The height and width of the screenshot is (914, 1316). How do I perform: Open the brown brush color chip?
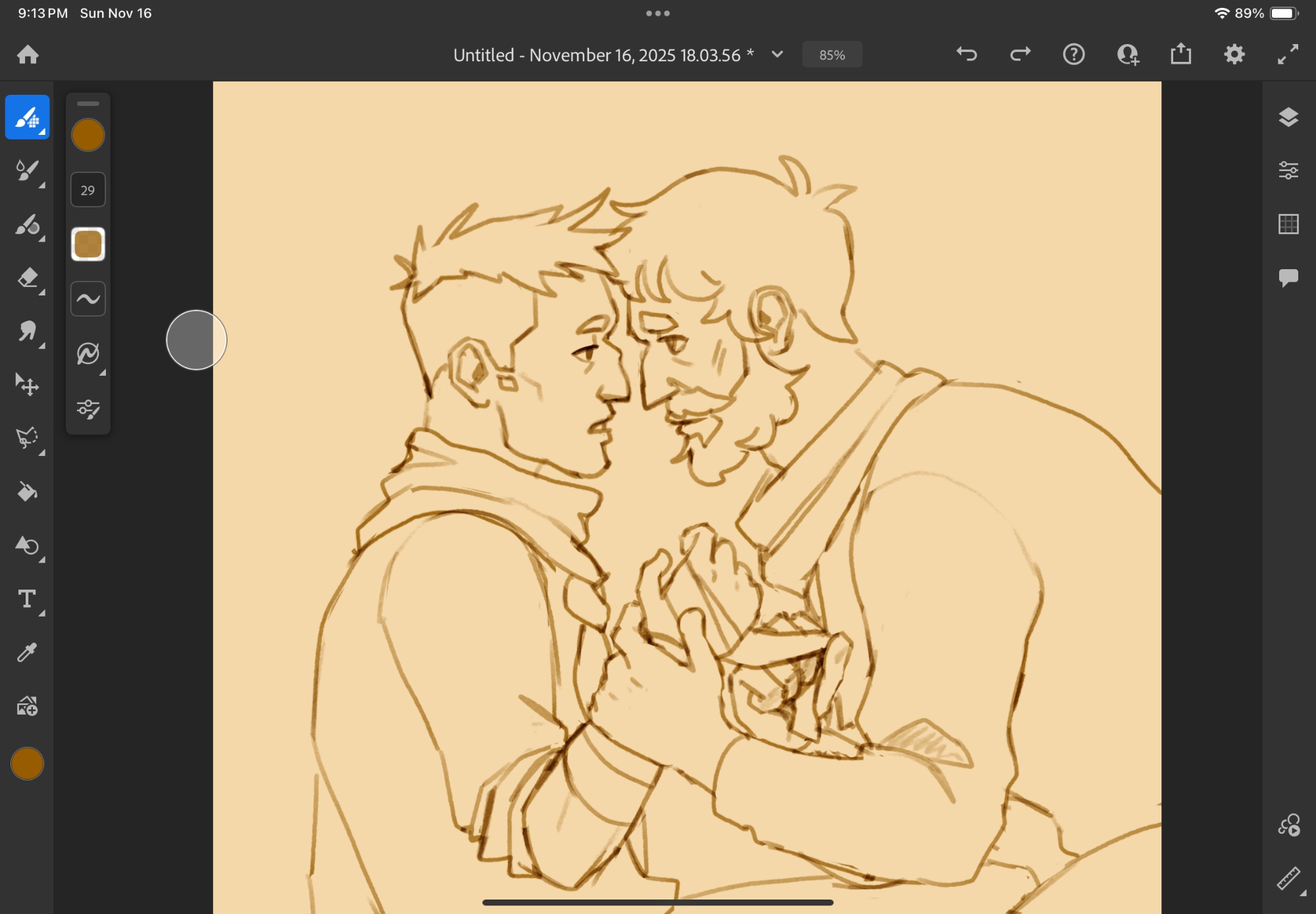(88, 136)
